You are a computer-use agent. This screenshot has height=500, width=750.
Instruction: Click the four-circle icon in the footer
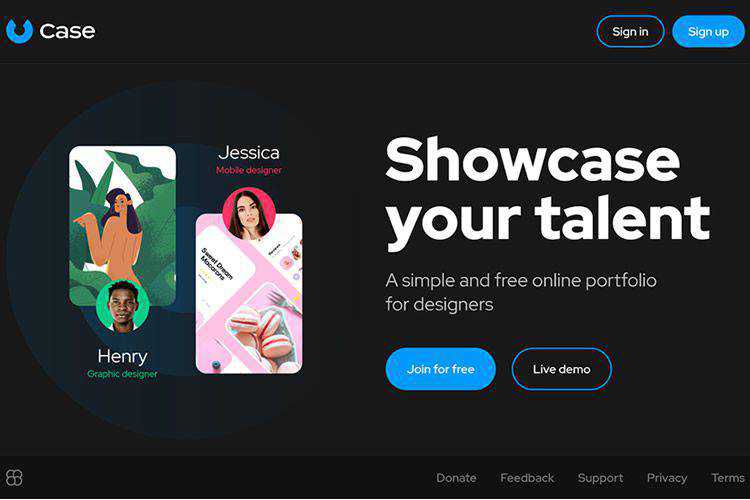[14, 478]
